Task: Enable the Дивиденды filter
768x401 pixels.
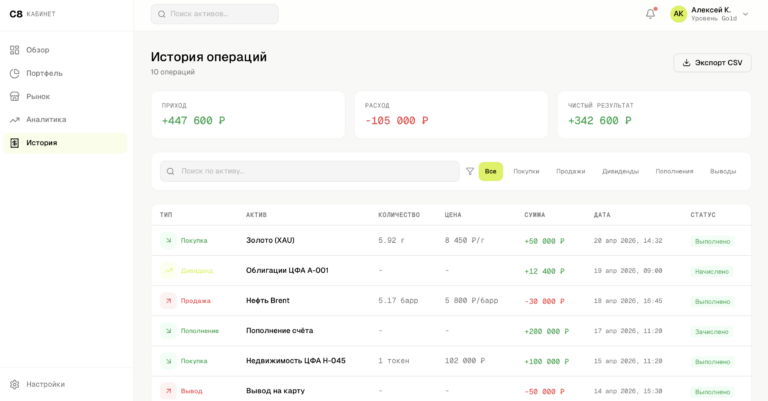Action: pyautogui.click(x=620, y=171)
